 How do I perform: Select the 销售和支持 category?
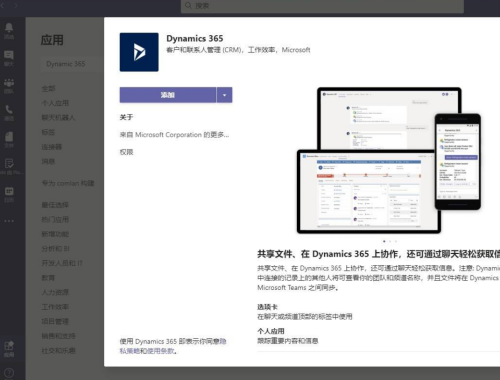(x=58, y=336)
